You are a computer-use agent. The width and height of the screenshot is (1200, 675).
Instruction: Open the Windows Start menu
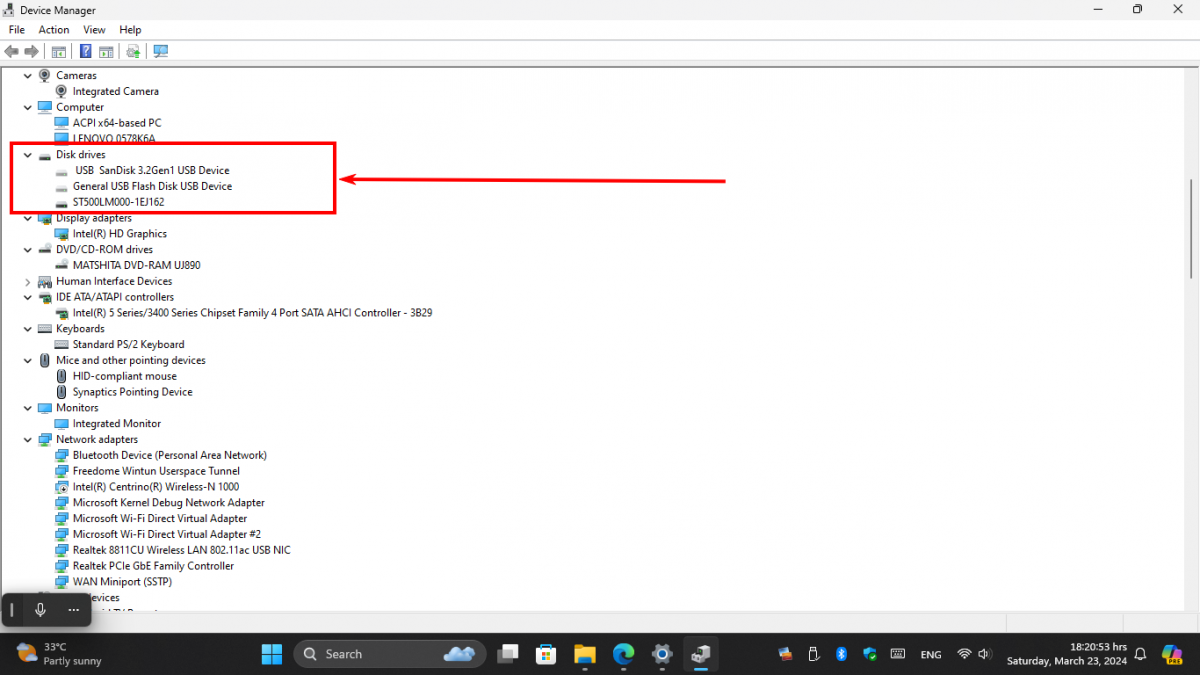[x=272, y=654]
